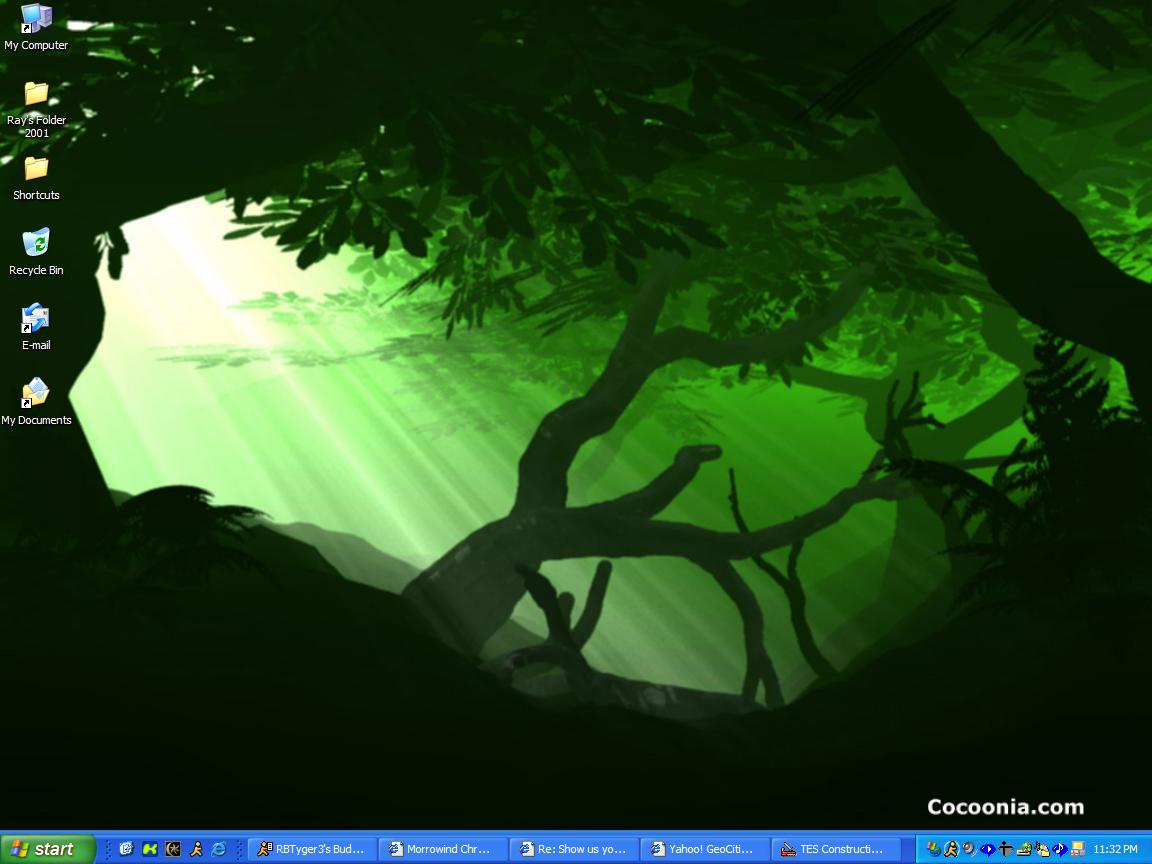Viewport: 1152px width, 864px height.
Task: Launch the dark Morrowind icon in Quick Launch
Action: pyautogui.click(x=173, y=849)
